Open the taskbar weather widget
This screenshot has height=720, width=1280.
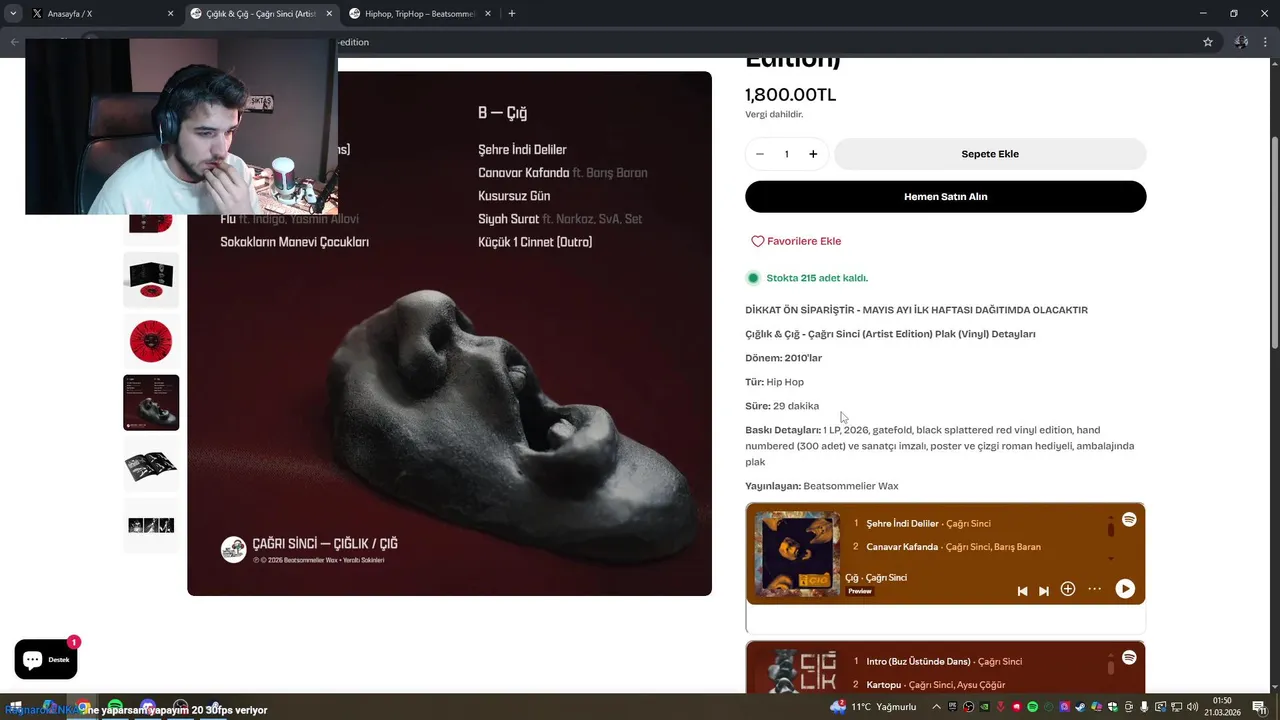click(873, 707)
